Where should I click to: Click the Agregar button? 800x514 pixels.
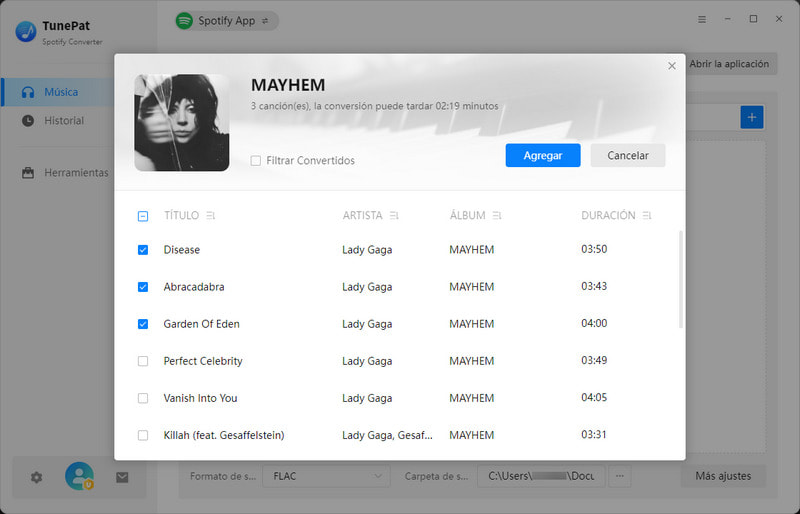click(543, 155)
